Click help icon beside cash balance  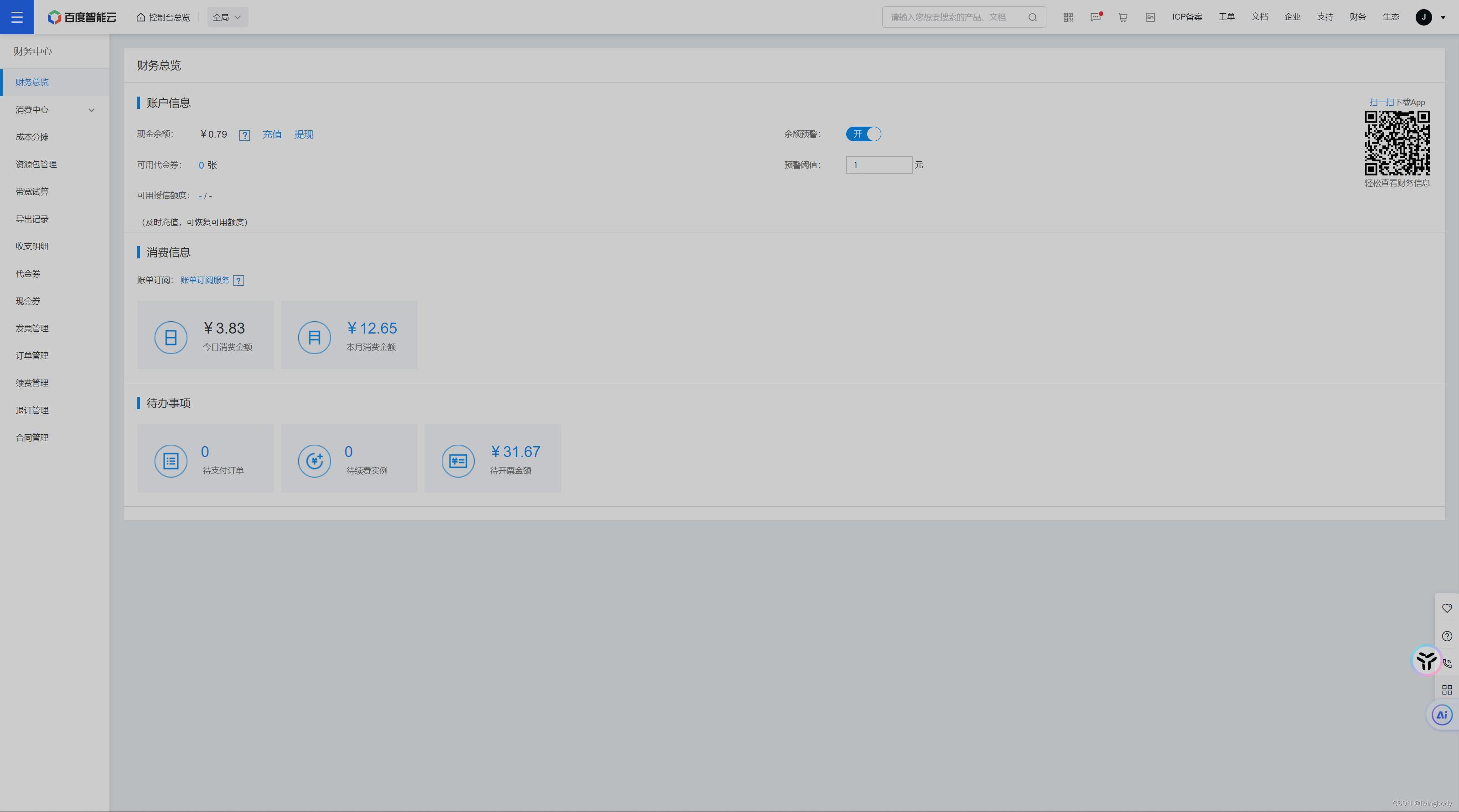pos(244,135)
